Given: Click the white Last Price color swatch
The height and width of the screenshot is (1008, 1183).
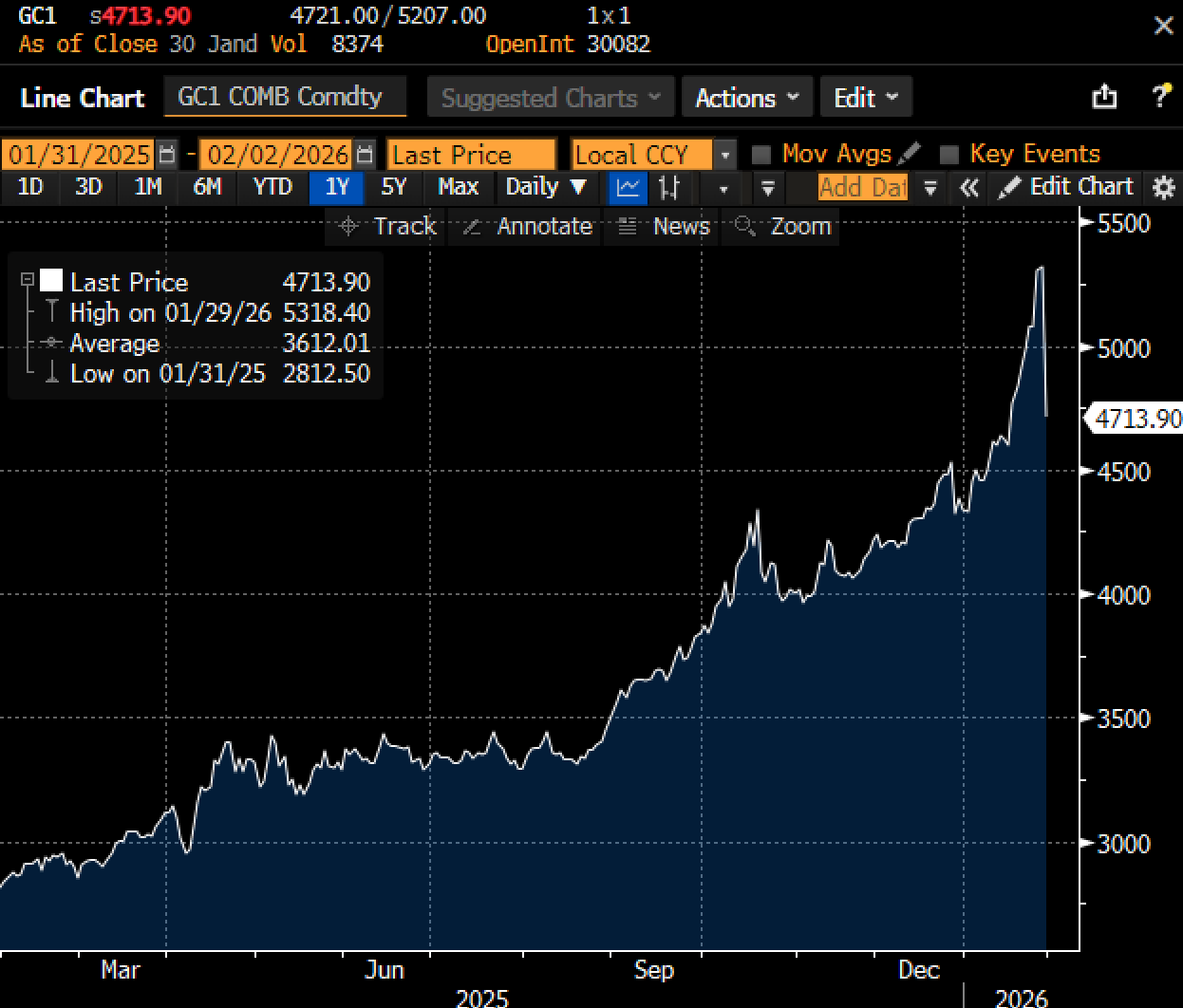Looking at the screenshot, I should click(51, 280).
